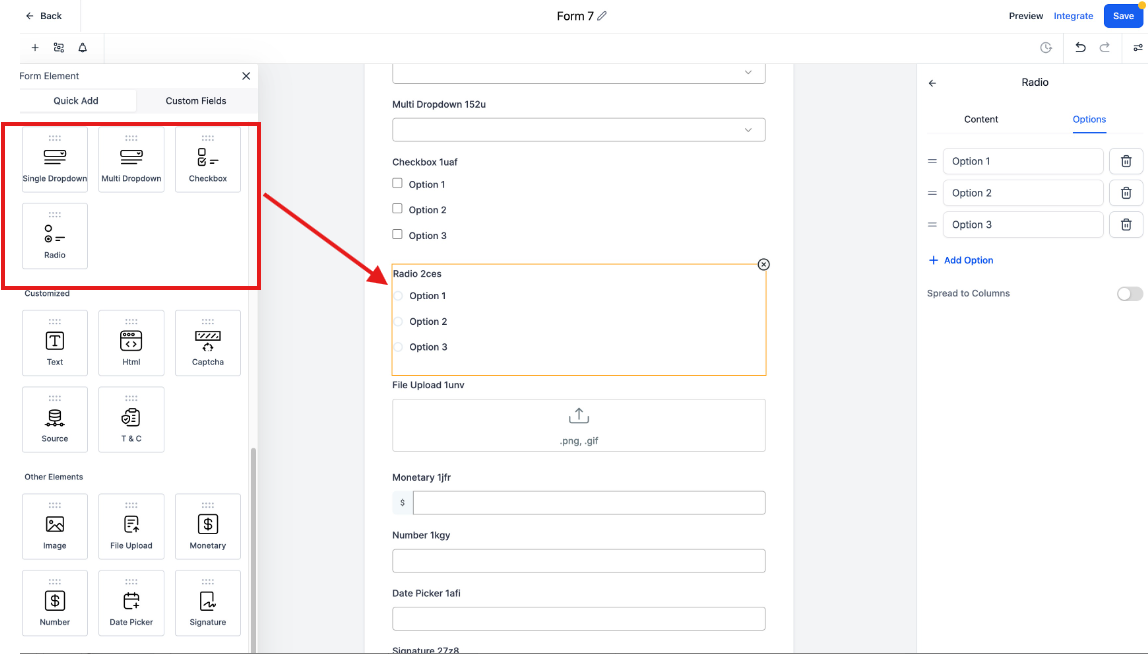The width and height of the screenshot is (1148, 654).
Task: Click the left panel scrollbar
Action: [253, 549]
